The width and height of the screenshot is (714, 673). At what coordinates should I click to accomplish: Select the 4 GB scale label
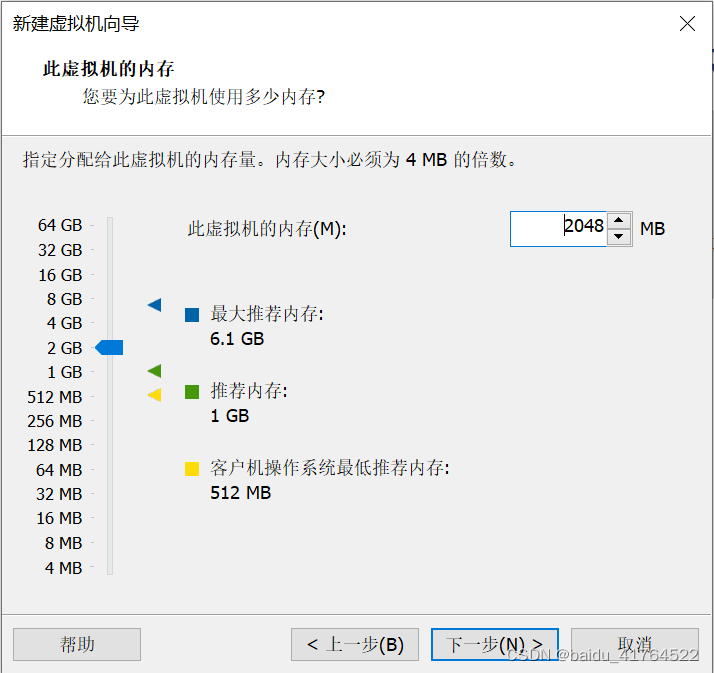(x=64, y=324)
